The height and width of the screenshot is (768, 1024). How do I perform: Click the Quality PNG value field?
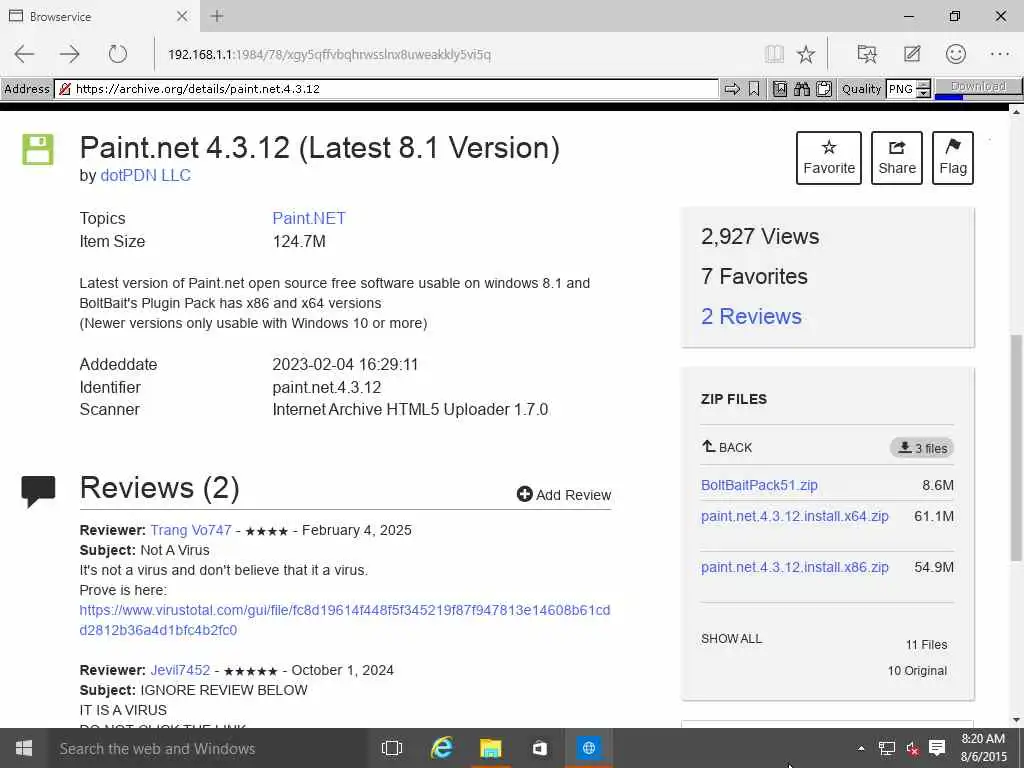pyautogui.click(x=901, y=89)
